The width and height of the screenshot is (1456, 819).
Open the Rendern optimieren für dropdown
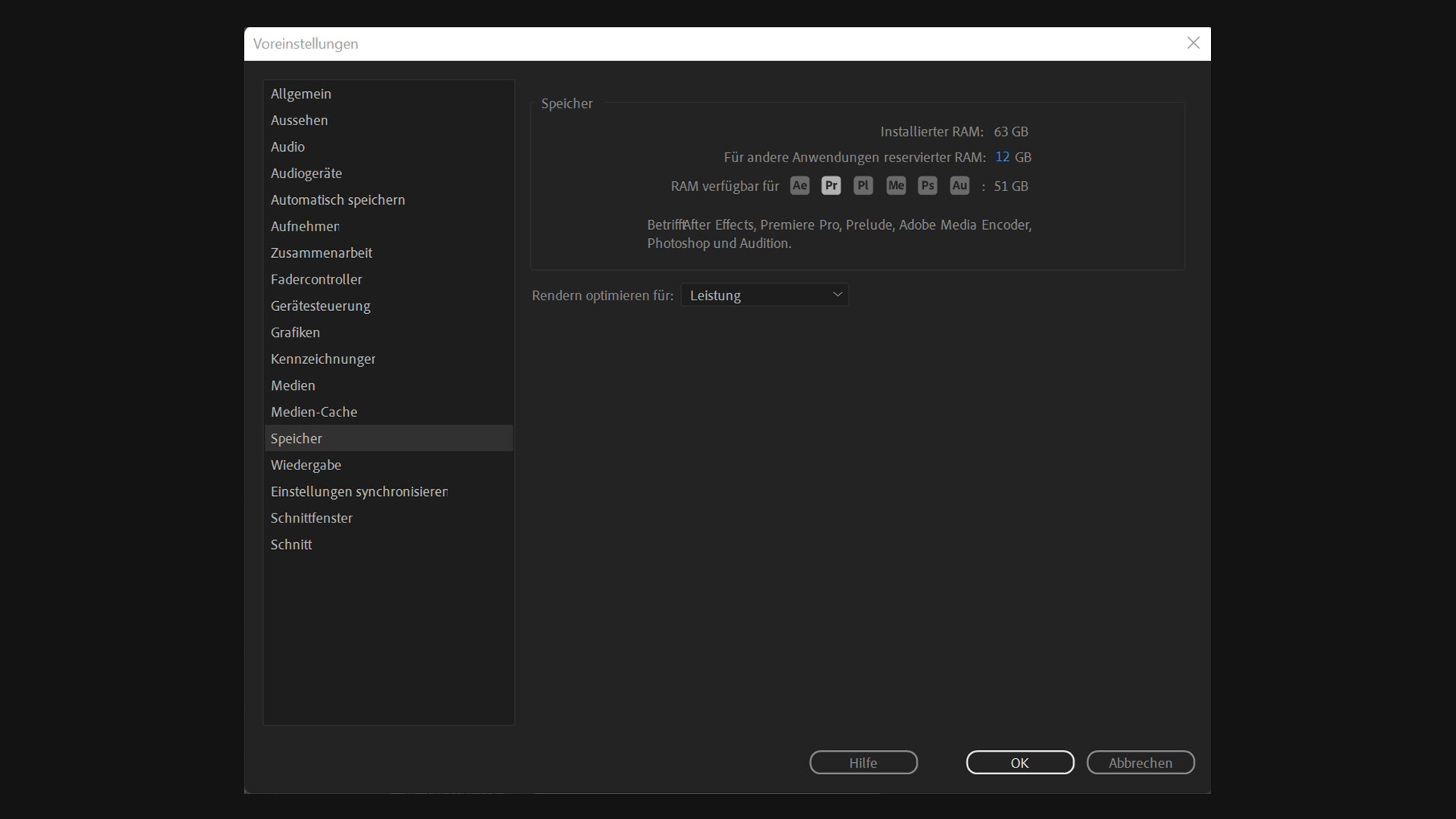764,295
